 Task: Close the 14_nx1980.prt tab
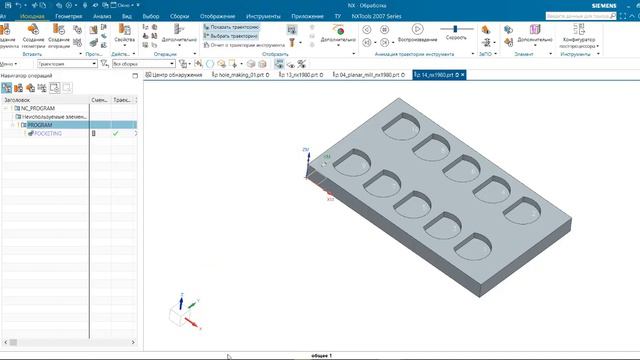(462, 75)
